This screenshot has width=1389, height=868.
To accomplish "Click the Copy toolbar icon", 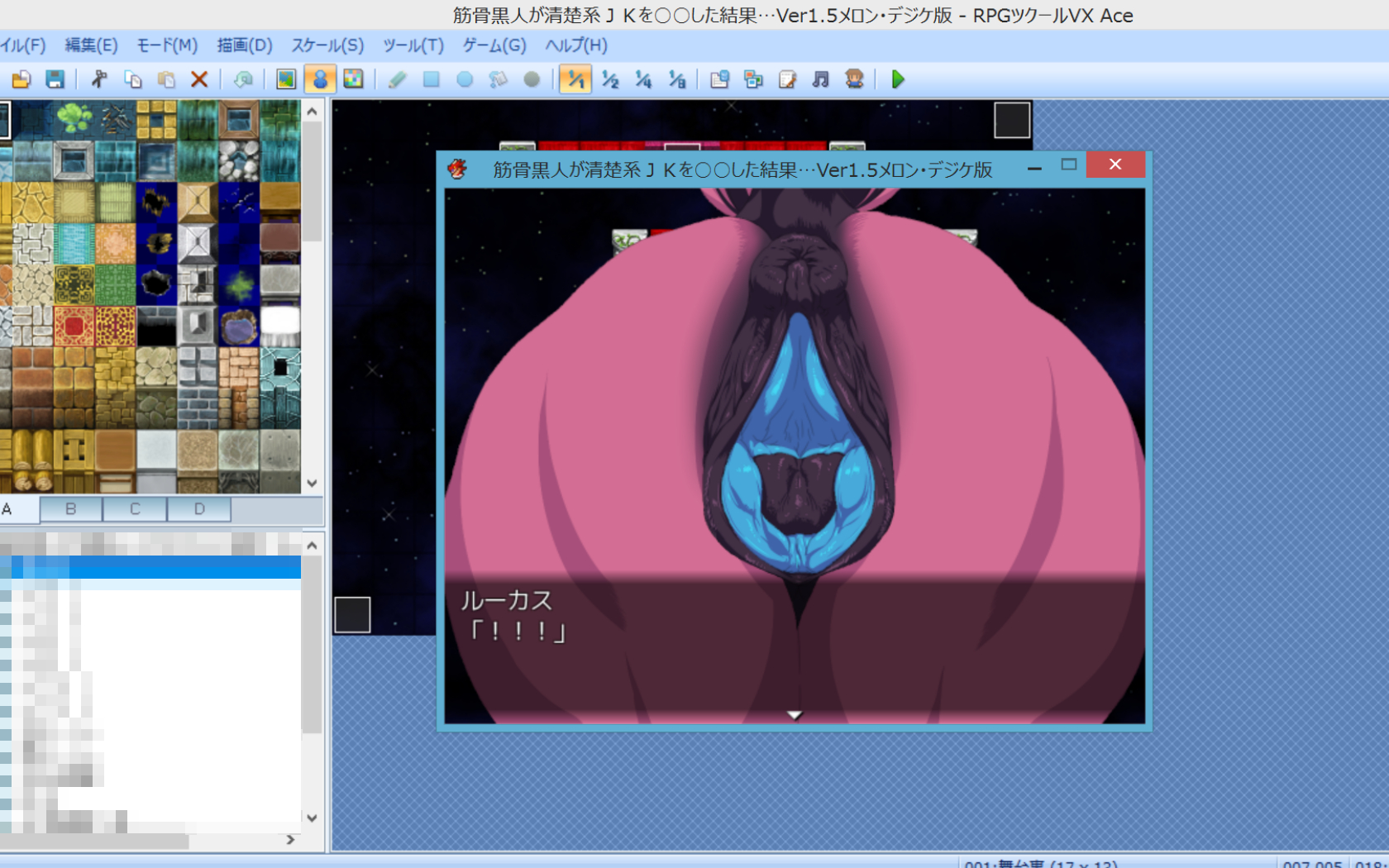I will [x=133, y=79].
